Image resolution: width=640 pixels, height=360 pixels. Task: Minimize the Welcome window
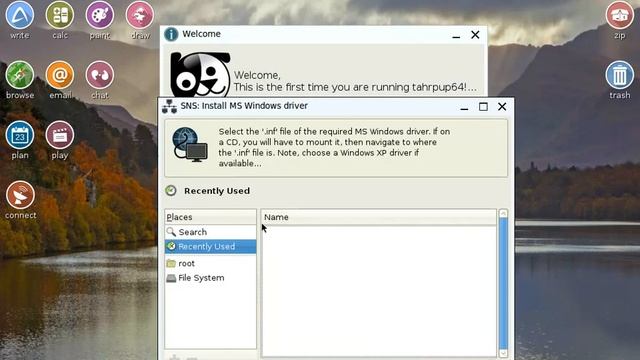tap(456, 36)
